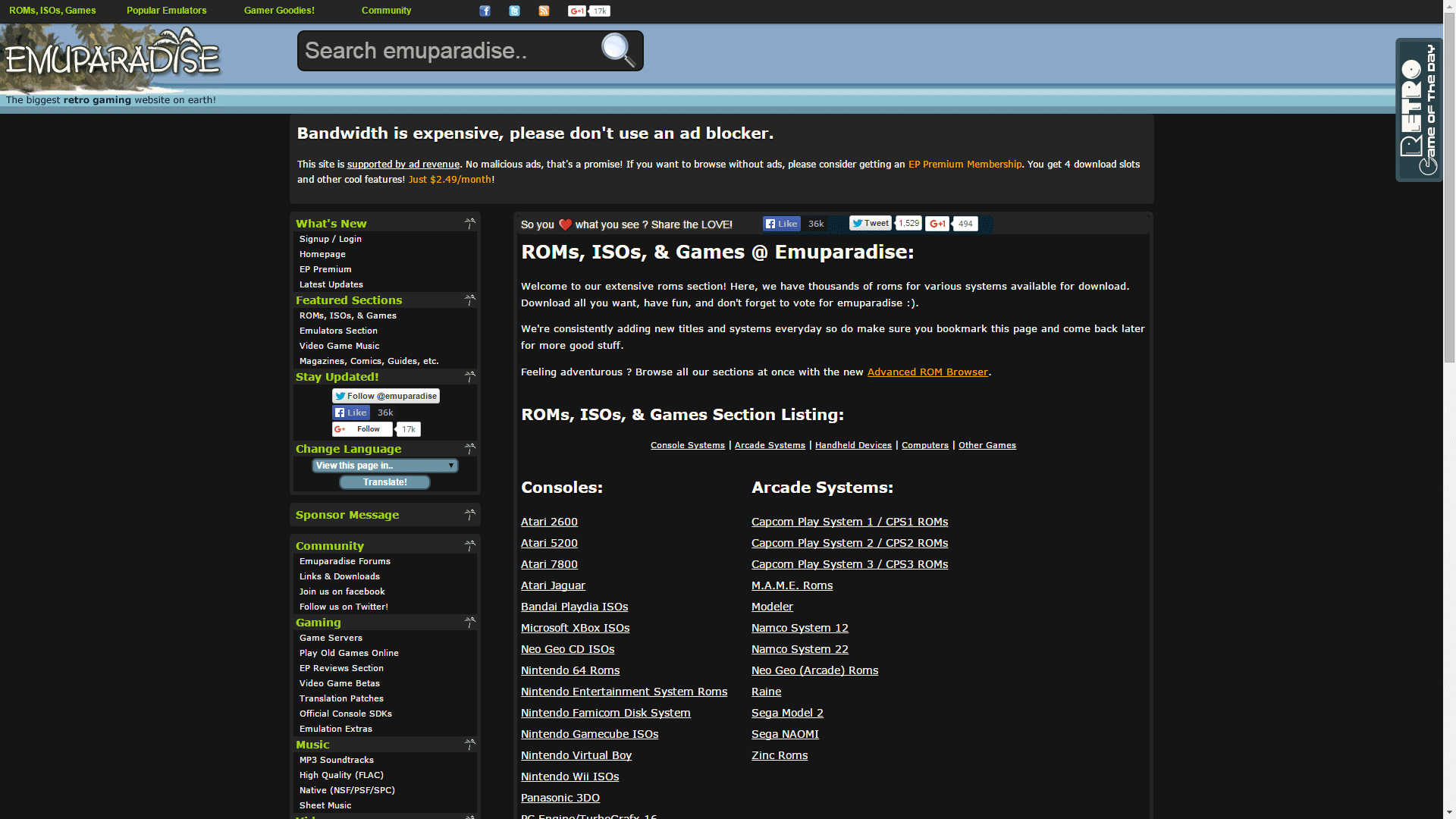Click the Google+ Follow button in sidebar

(362, 428)
